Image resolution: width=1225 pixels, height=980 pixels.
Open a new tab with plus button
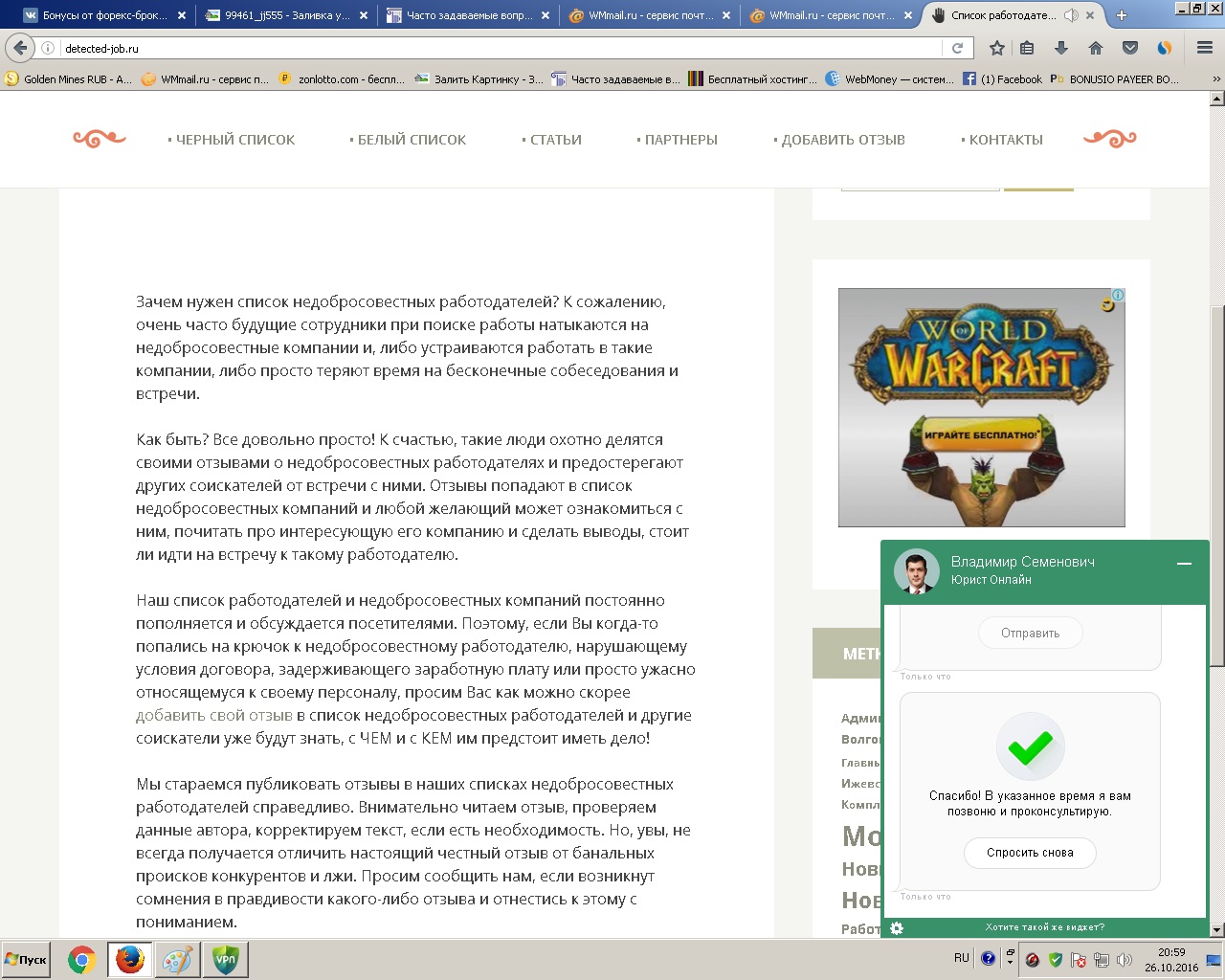tap(1122, 15)
